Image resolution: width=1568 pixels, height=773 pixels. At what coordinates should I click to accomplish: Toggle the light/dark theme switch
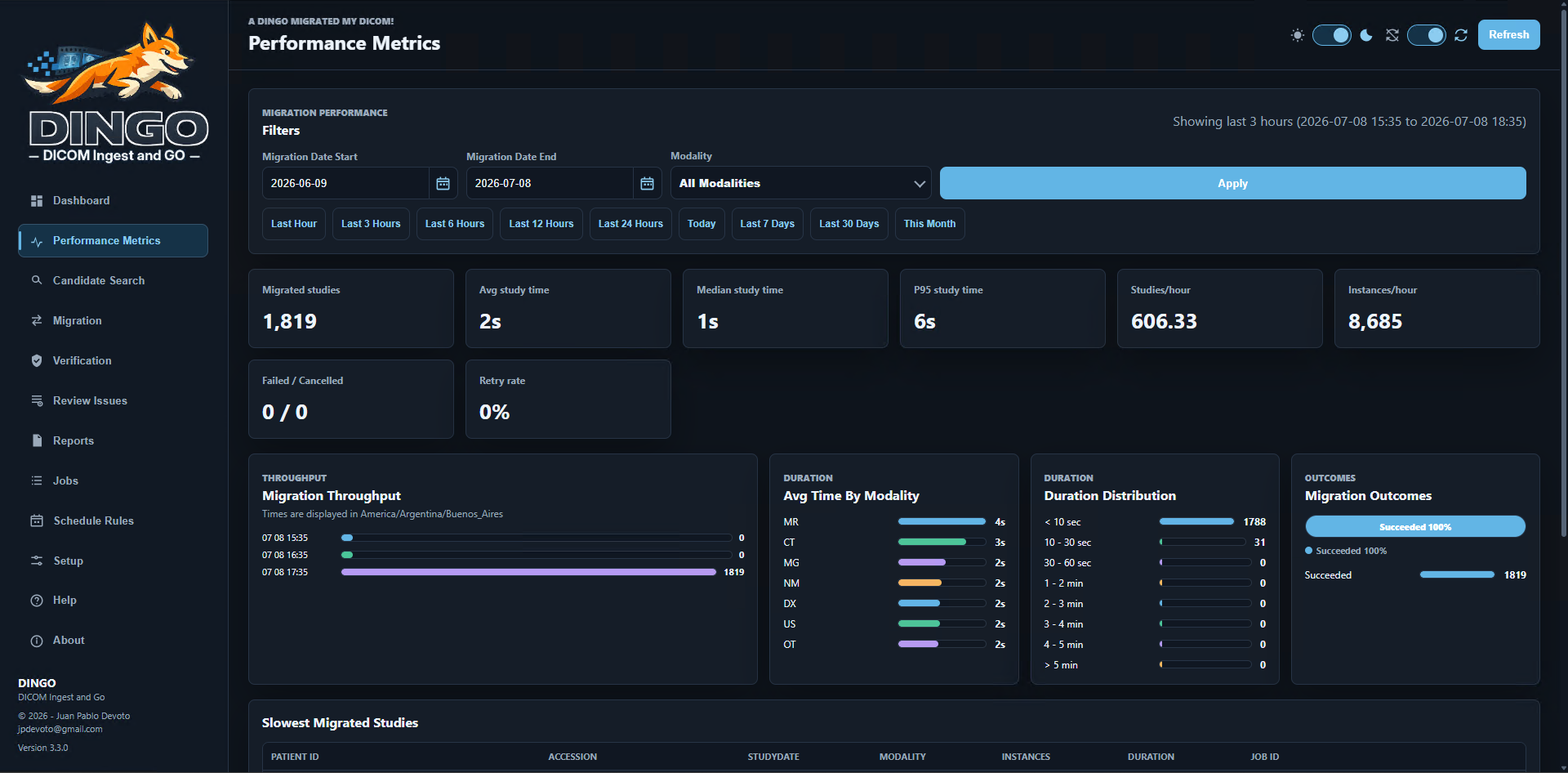1332,35
